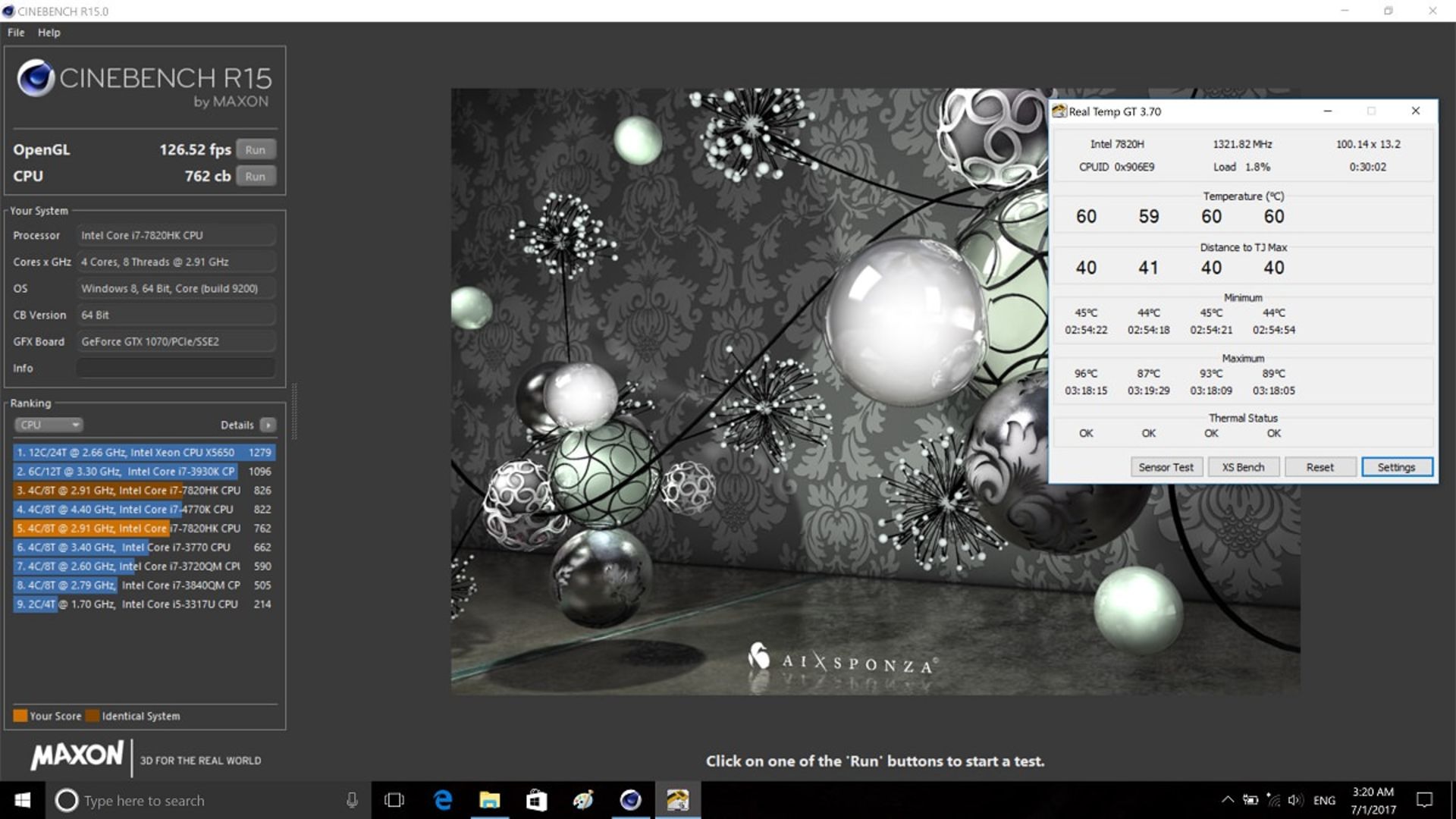Viewport: 1456px width, 819px height.
Task: Open Real Temp Settings
Action: [x=1396, y=467]
